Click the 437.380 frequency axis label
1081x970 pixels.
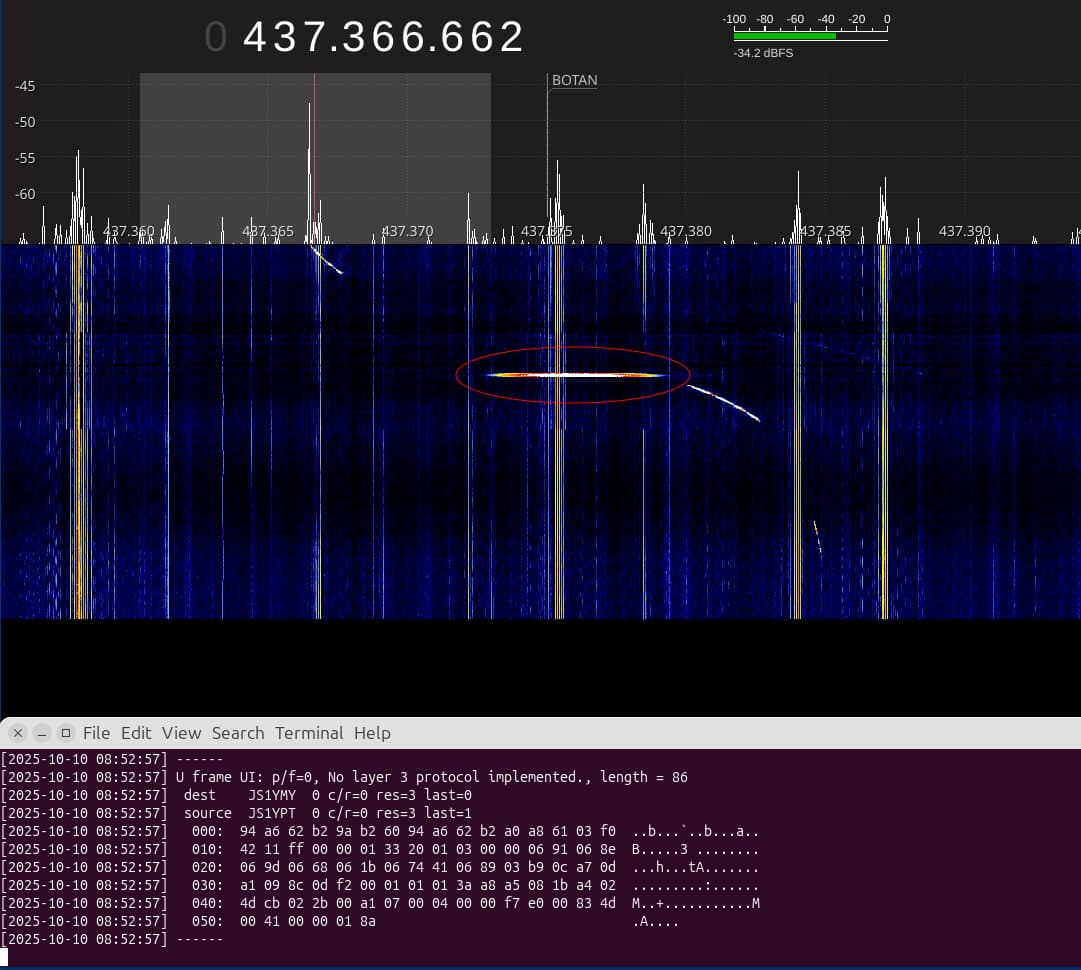coord(686,231)
